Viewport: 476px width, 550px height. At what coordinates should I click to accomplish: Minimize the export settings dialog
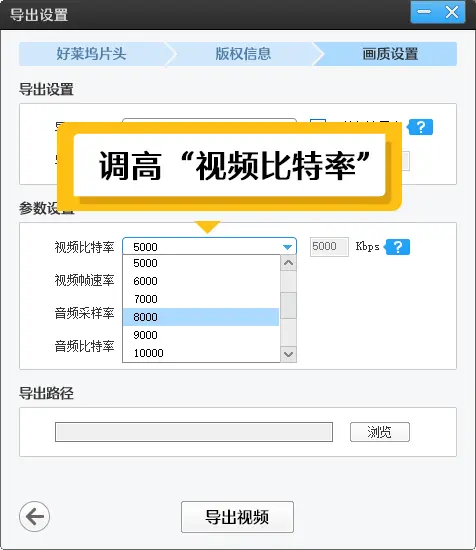click(424, 12)
